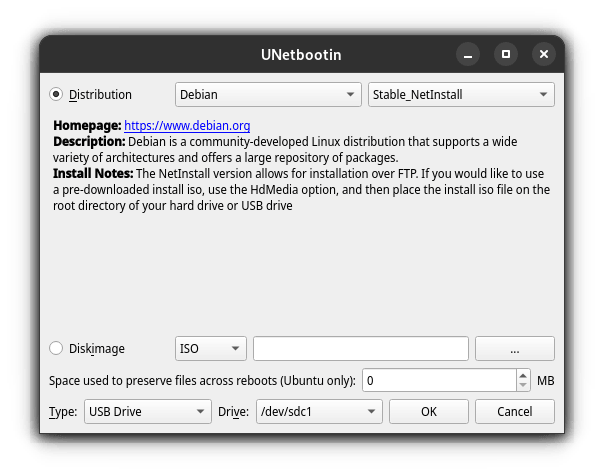Open the Stable_NetInstall version dropdown
The height and width of the screenshot is (475, 604).
coord(461,95)
